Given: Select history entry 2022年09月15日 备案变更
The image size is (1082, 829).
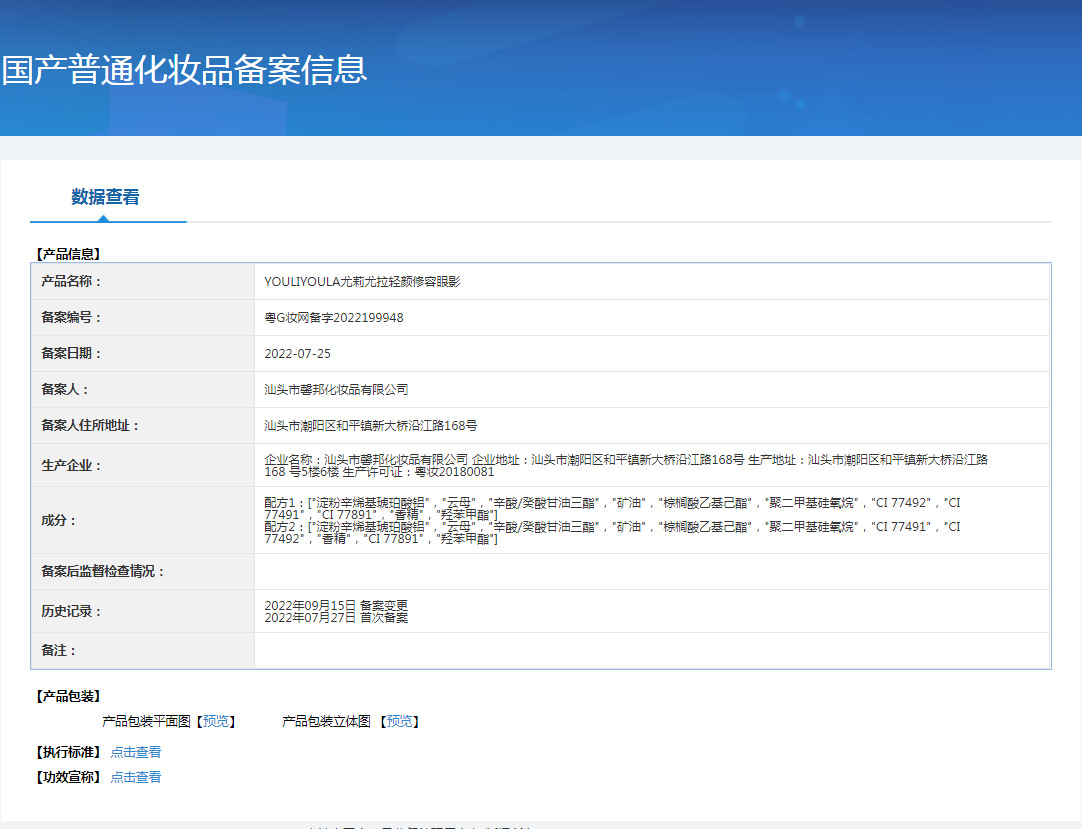Looking at the screenshot, I should click(x=336, y=605).
